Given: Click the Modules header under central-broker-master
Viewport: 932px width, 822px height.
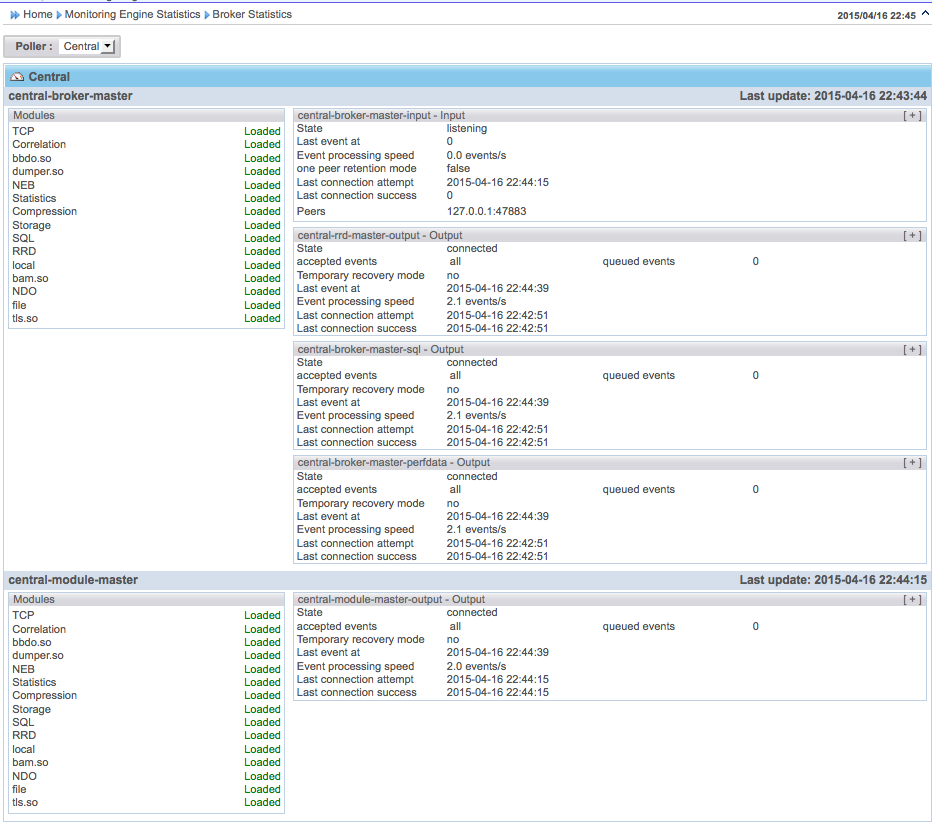Looking at the screenshot, I should (x=34, y=116).
